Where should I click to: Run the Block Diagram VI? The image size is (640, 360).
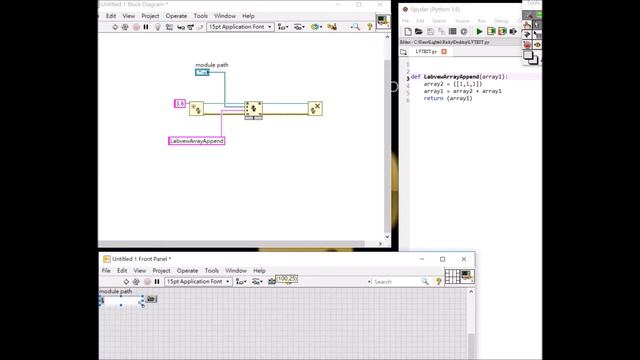coord(115,27)
